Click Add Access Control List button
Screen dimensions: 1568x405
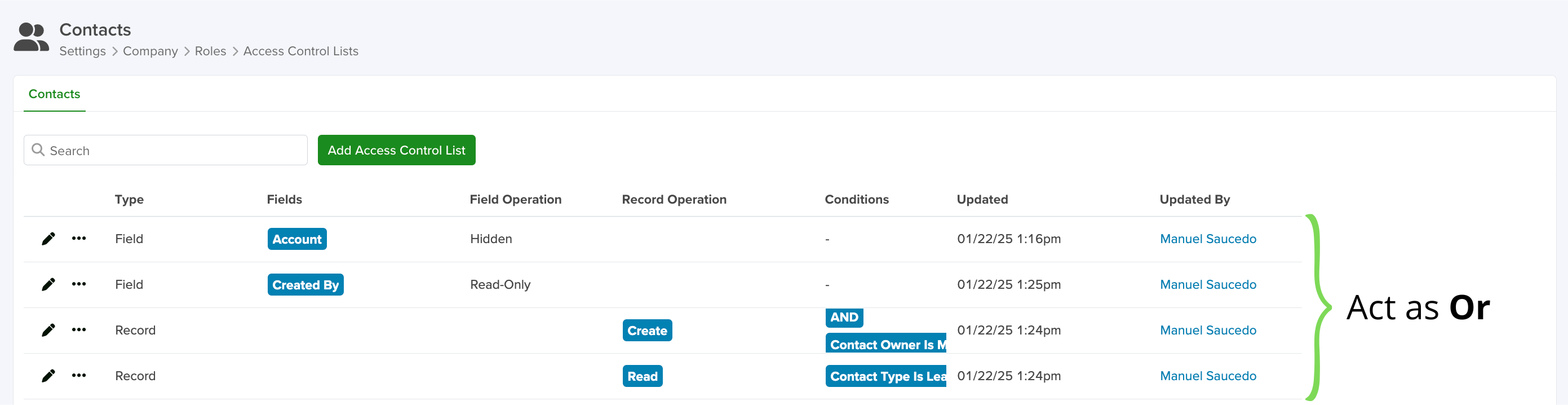pos(396,150)
